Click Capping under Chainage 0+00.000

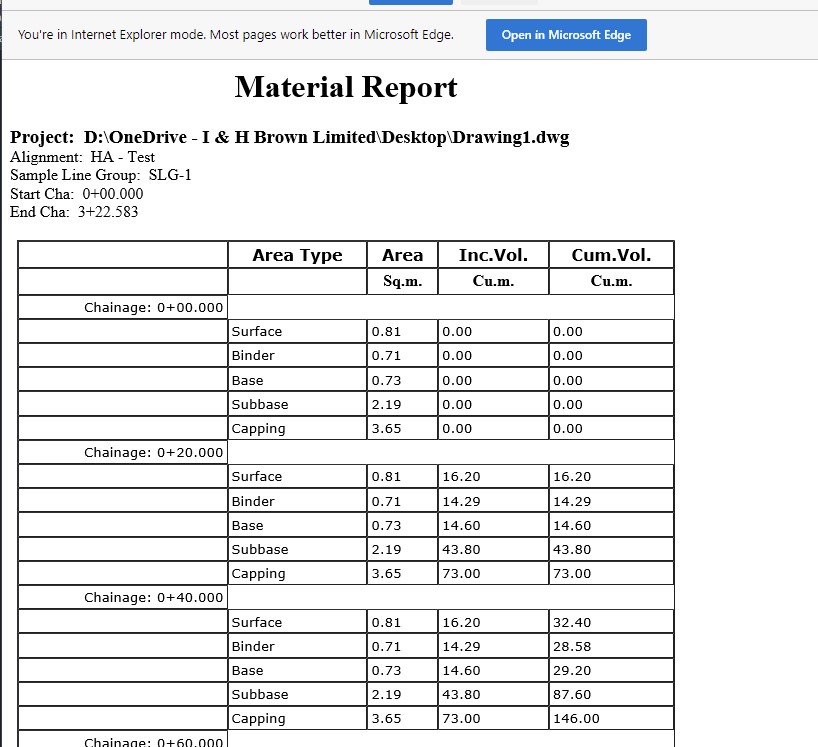pyautogui.click(x=258, y=428)
